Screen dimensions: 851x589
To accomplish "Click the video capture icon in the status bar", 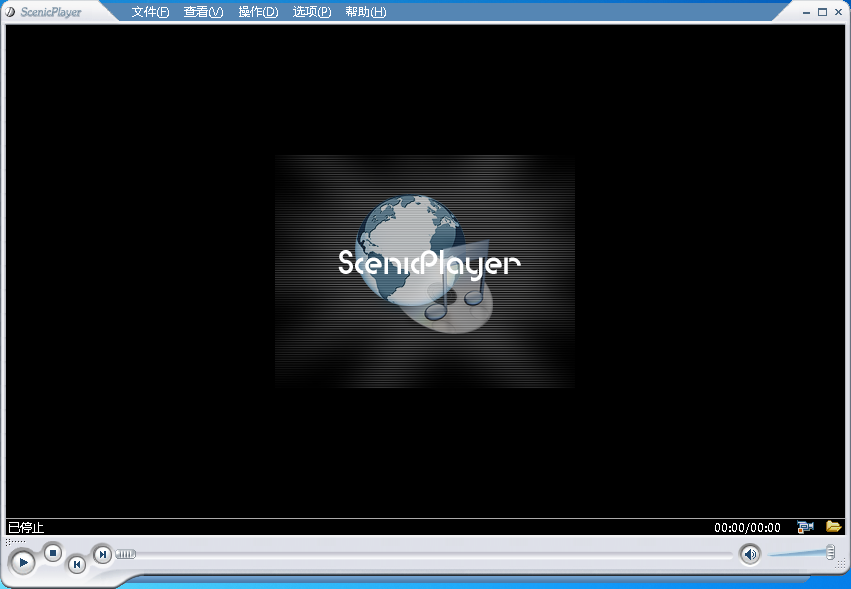I will coord(805,526).
